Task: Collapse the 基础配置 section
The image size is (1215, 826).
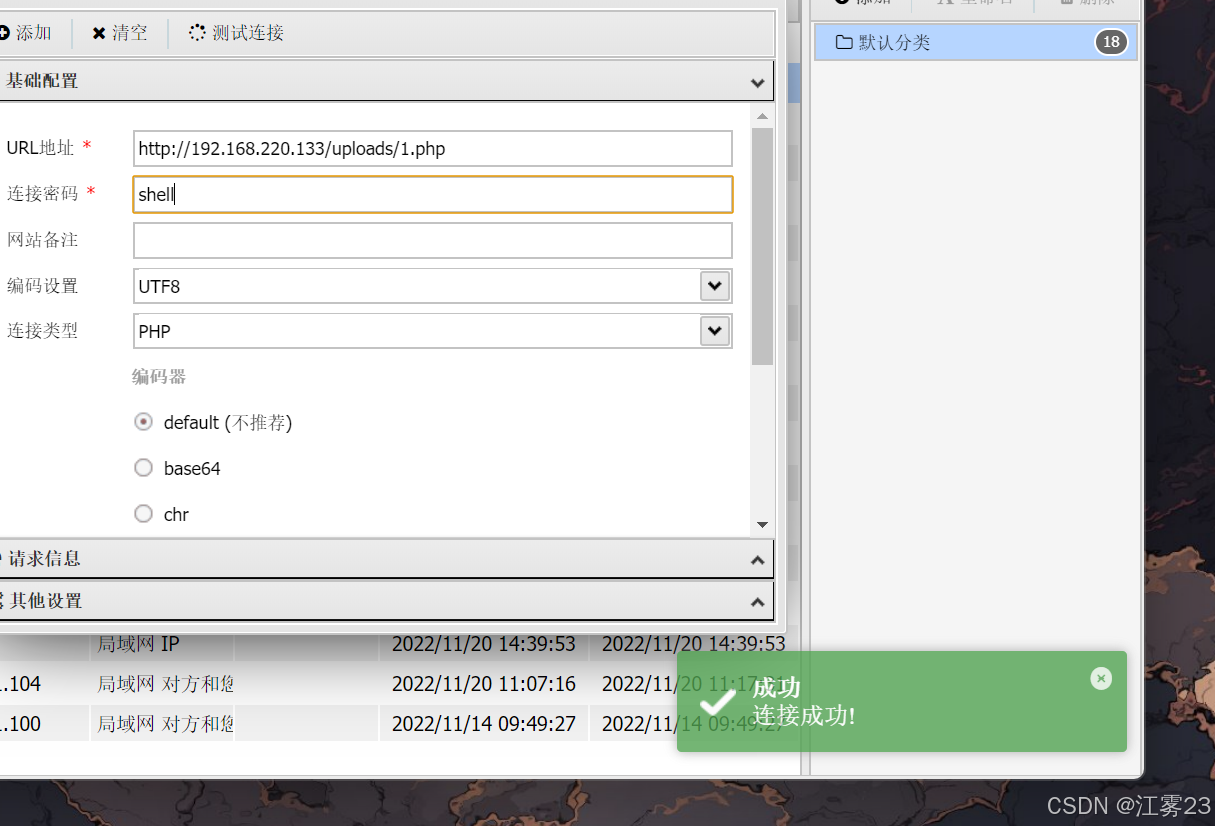Action: [757, 81]
